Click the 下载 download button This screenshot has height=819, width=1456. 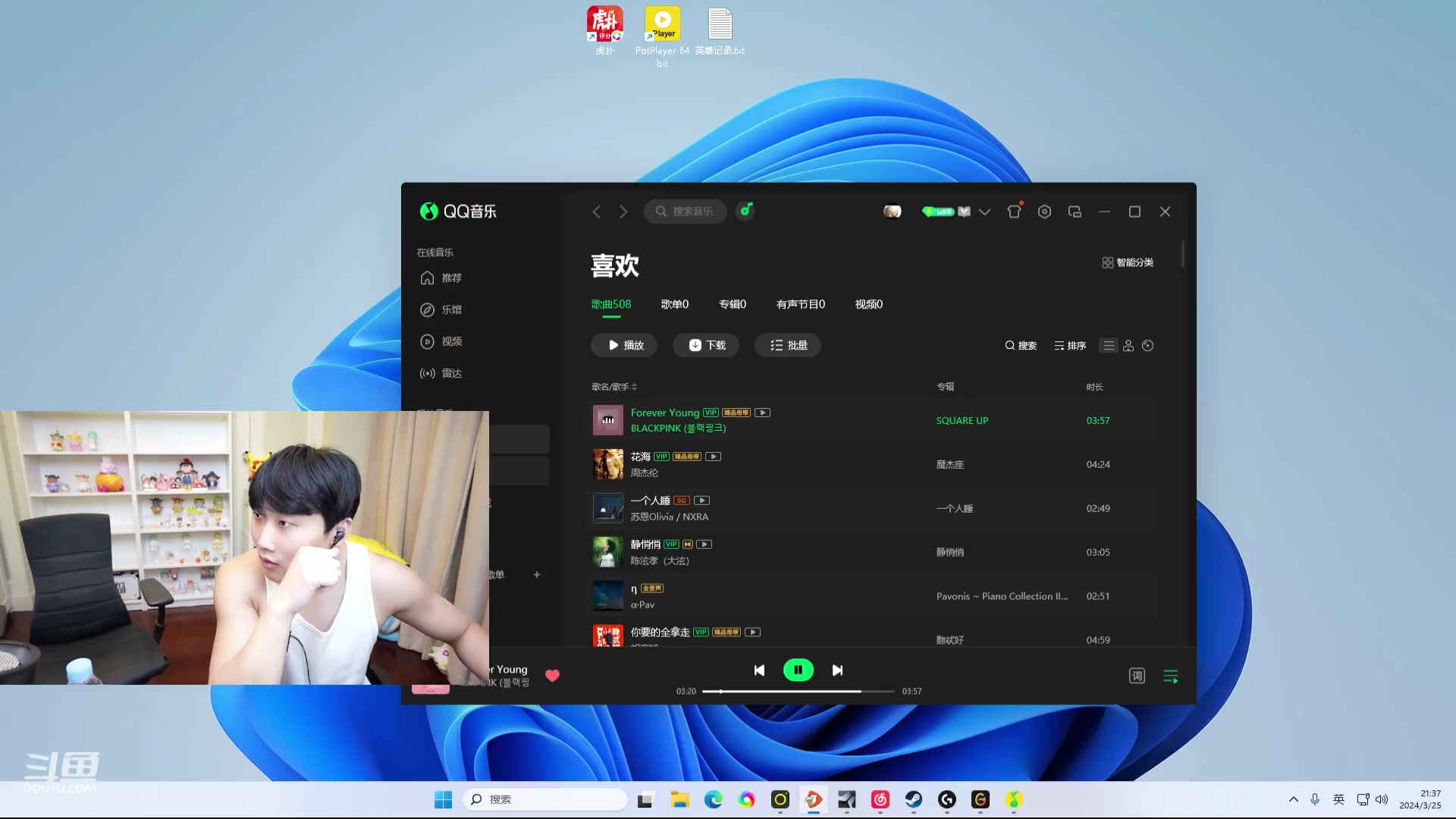click(706, 345)
